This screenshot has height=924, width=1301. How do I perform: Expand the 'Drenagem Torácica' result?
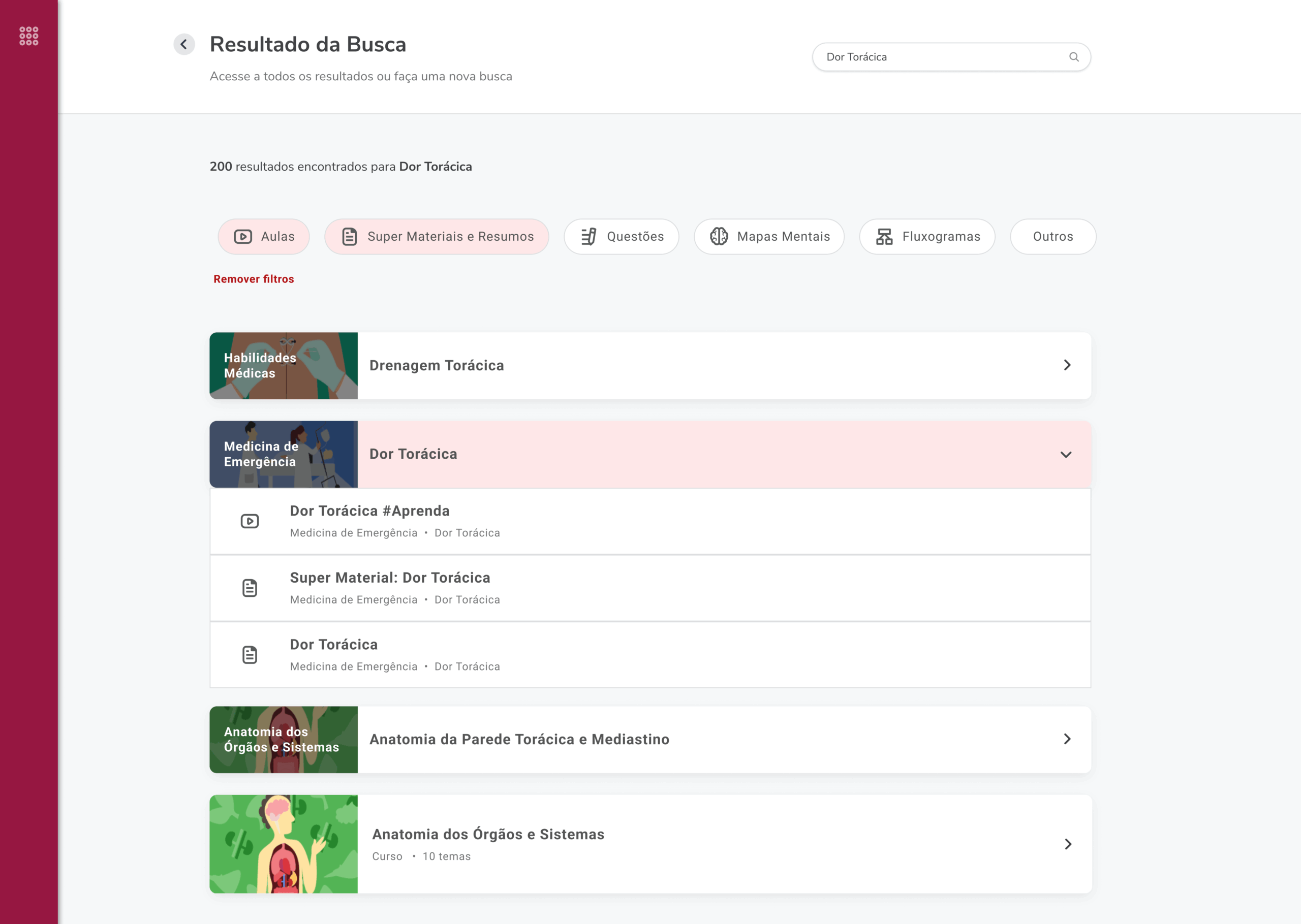pyautogui.click(x=1067, y=365)
